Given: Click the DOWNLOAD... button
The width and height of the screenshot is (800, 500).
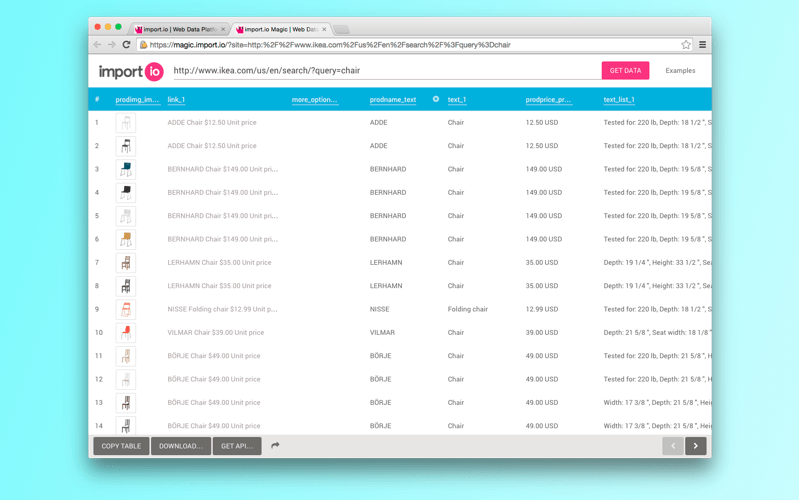Looking at the screenshot, I should [x=181, y=446].
